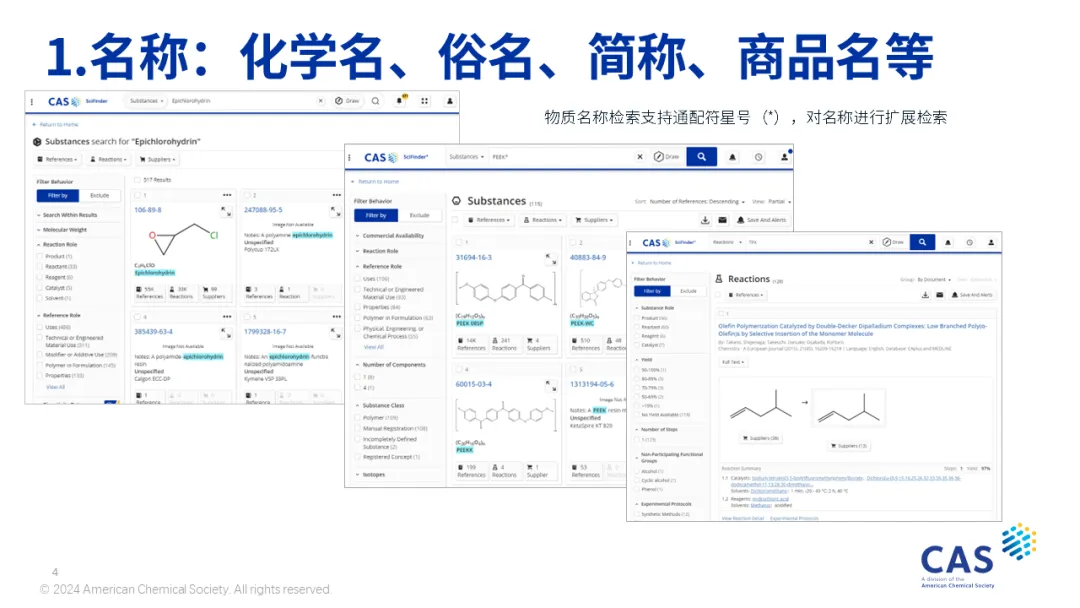Screen dimensions: 1080x608
Task: Click the blue search button in the Reactions window
Action: (922, 242)
